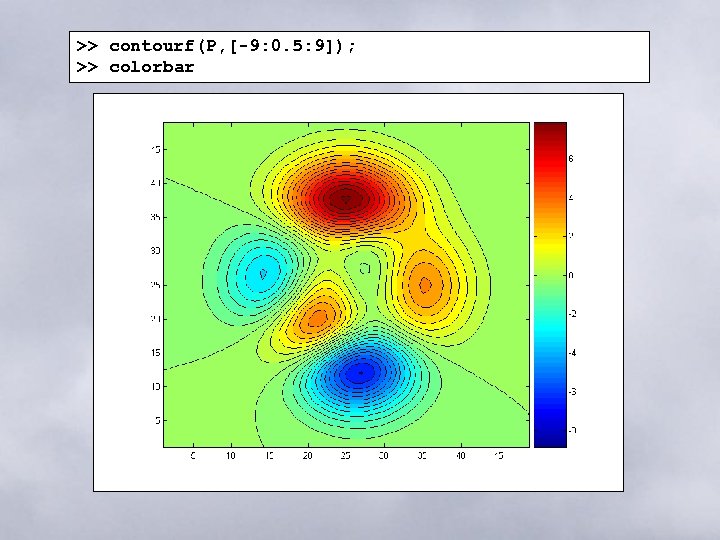This screenshot has width=720, height=540.
Task: Click the colorbar tick label -4
Action: pyautogui.click(x=572, y=353)
